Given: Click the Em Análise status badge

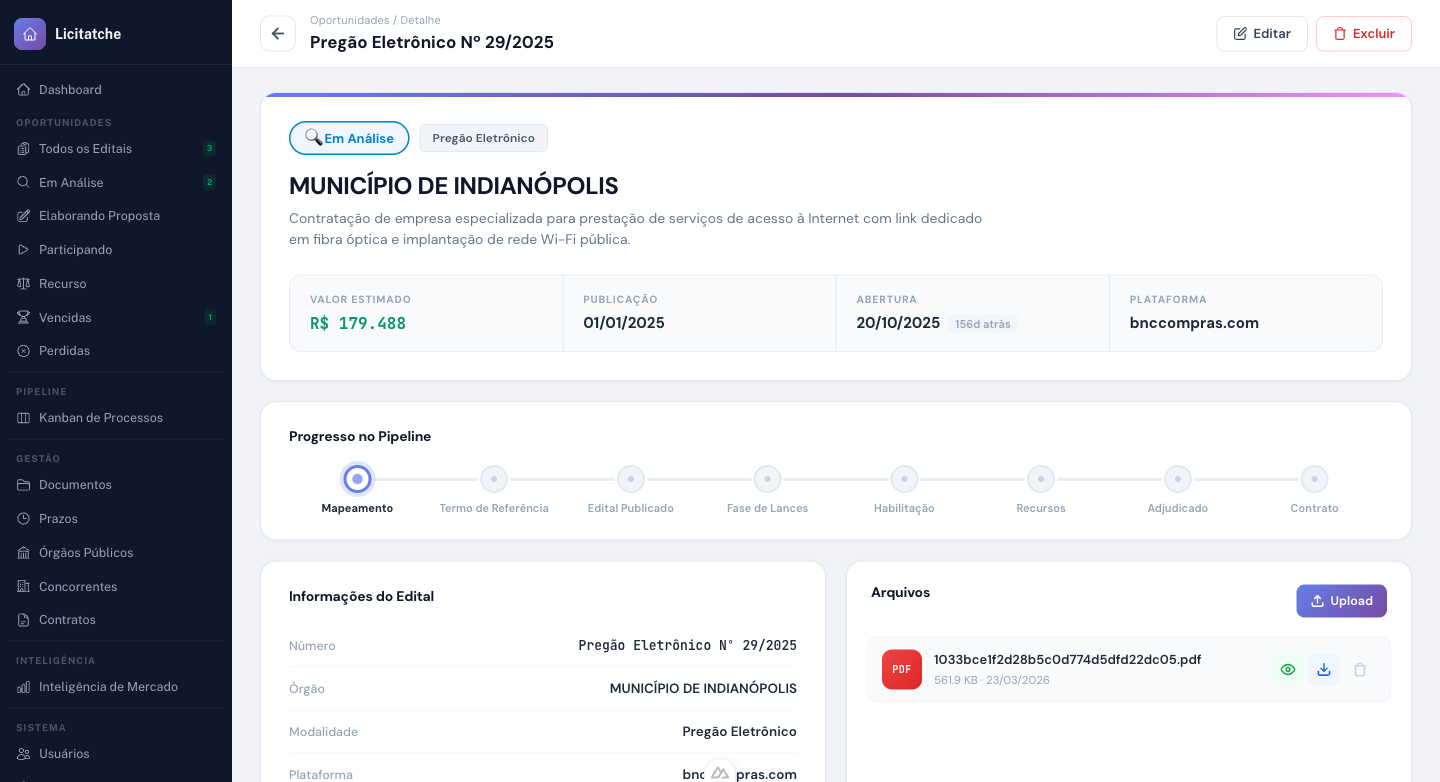Looking at the screenshot, I should [349, 138].
